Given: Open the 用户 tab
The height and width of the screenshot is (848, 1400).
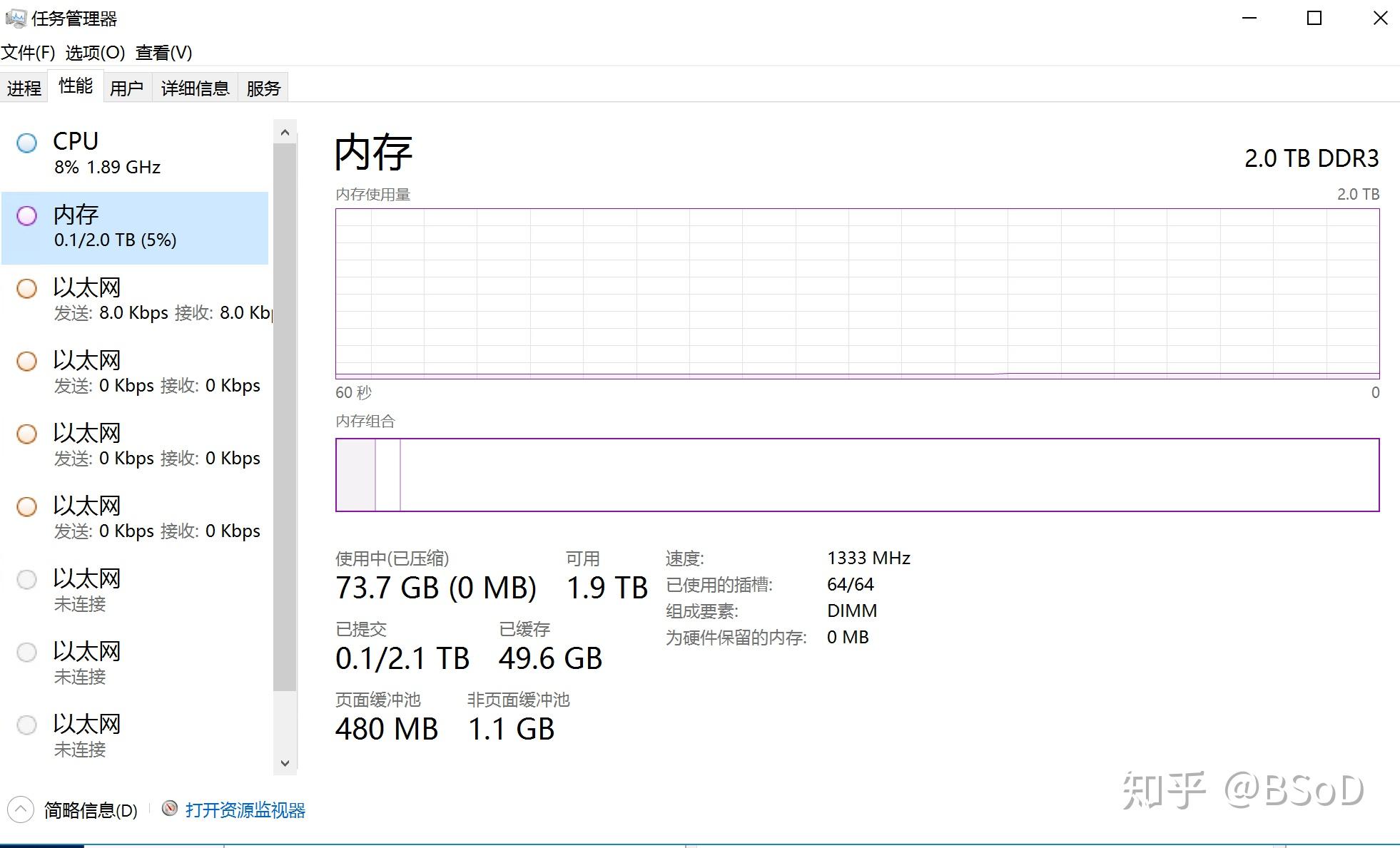Looking at the screenshot, I should pos(126,88).
